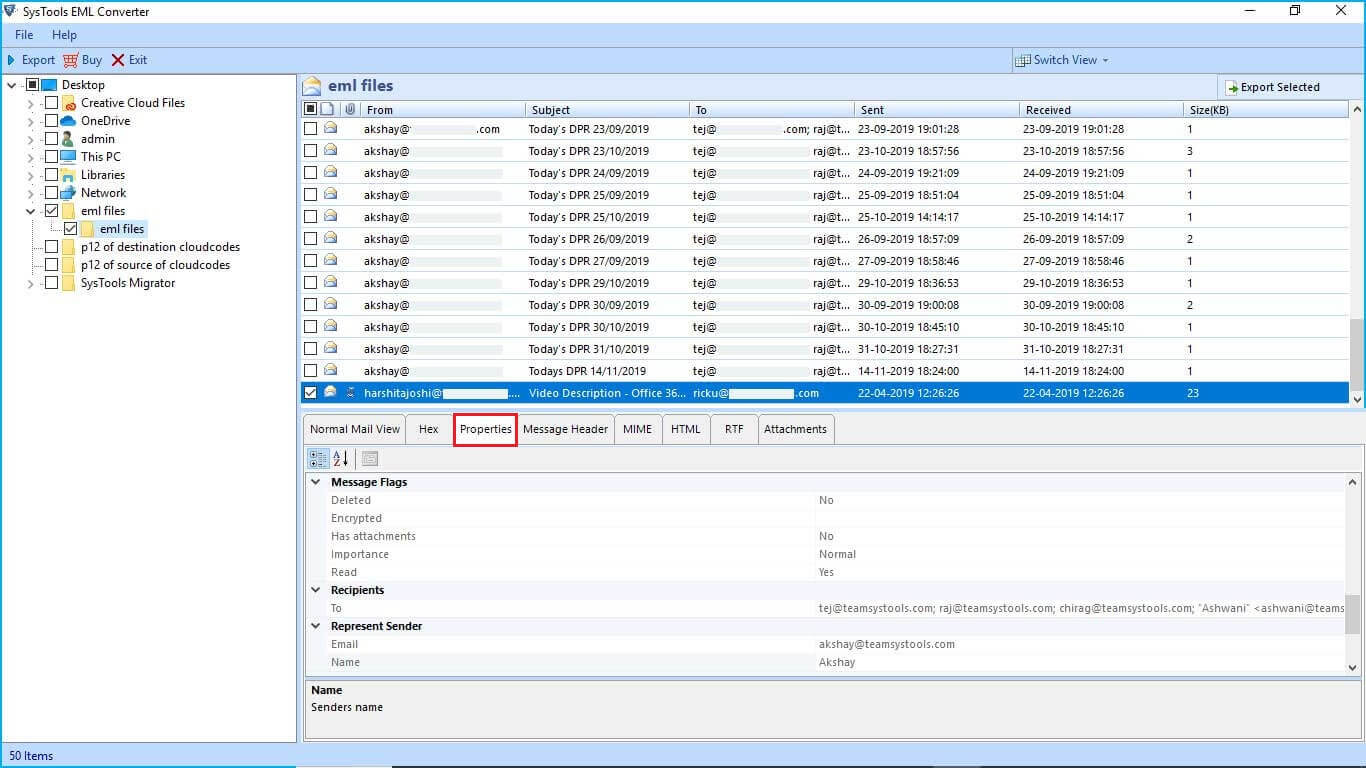Click envelope icon of Today's DPR 25/10/2019 row
1366x768 pixels.
330,217
